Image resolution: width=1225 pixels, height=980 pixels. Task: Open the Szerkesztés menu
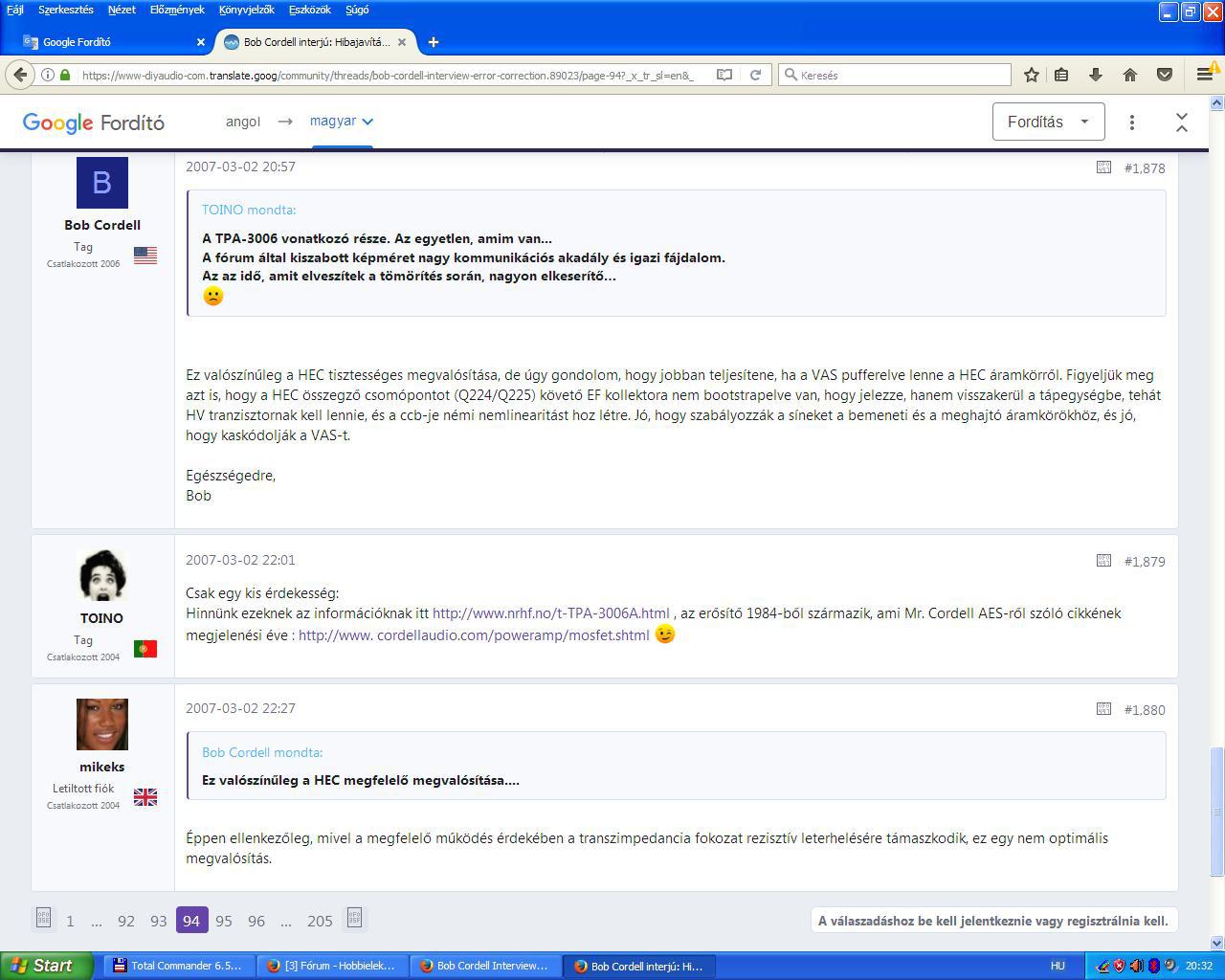66,10
